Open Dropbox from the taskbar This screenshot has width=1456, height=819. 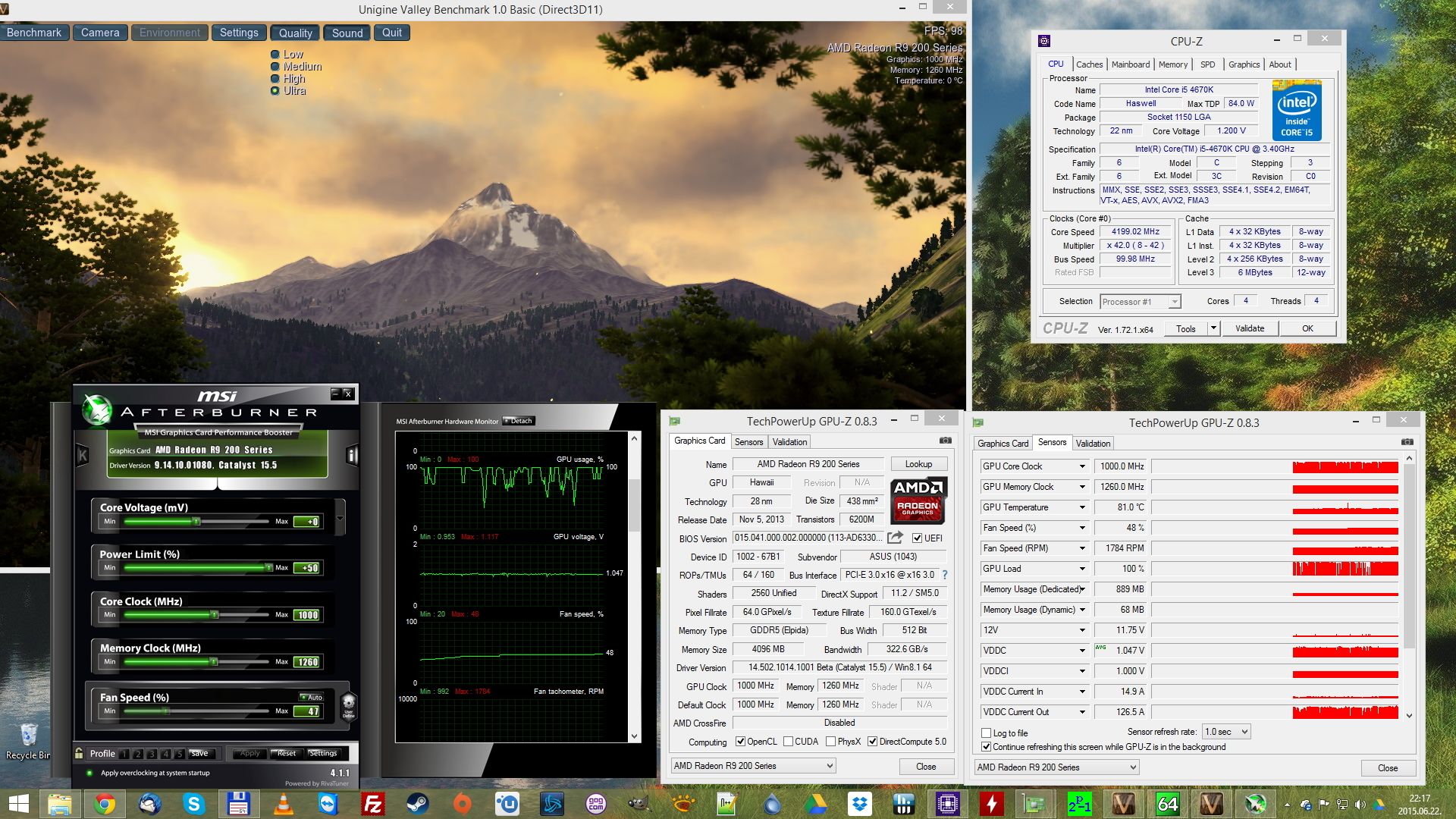tap(860, 804)
